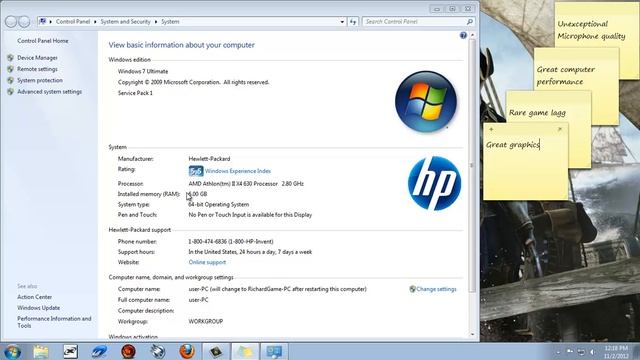Go to Control Panel Home
640x360 pixels.
pyautogui.click(x=43, y=41)
